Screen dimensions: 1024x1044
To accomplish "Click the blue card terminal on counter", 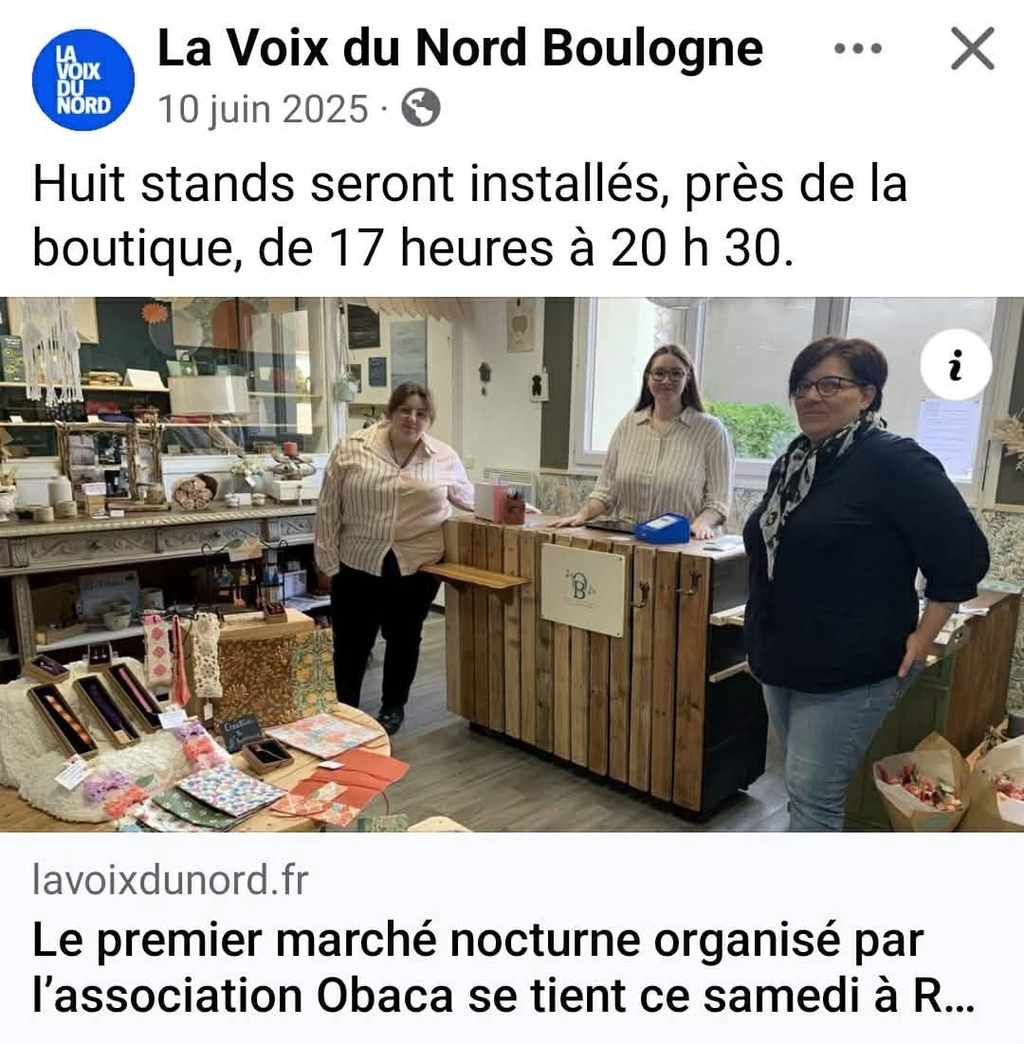I will point(662,528).
